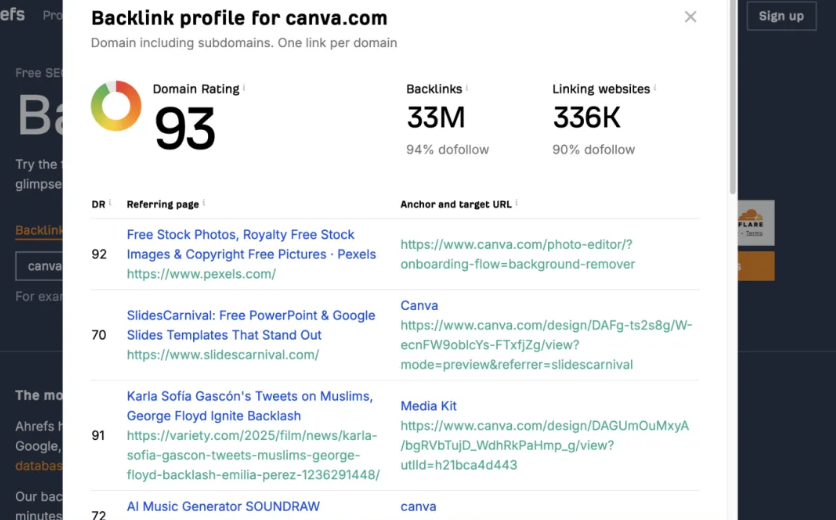Open the slidescarnival.com URL link
This screenshot has height=520, width=836.
point(223,355)
